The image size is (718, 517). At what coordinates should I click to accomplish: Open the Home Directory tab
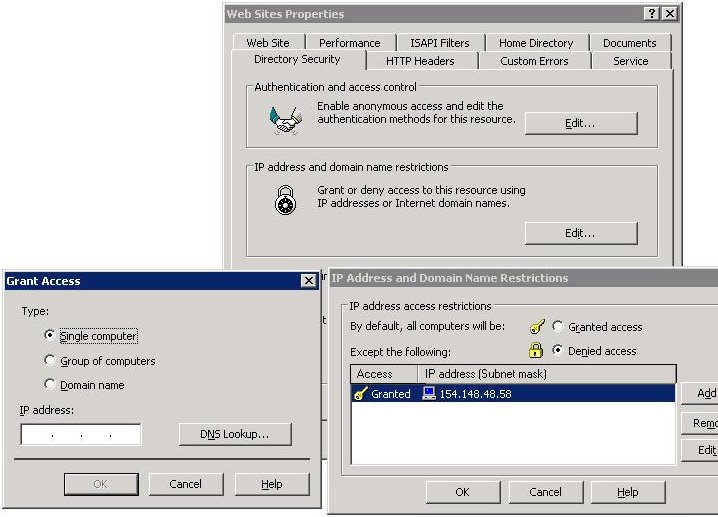[536, 43]
